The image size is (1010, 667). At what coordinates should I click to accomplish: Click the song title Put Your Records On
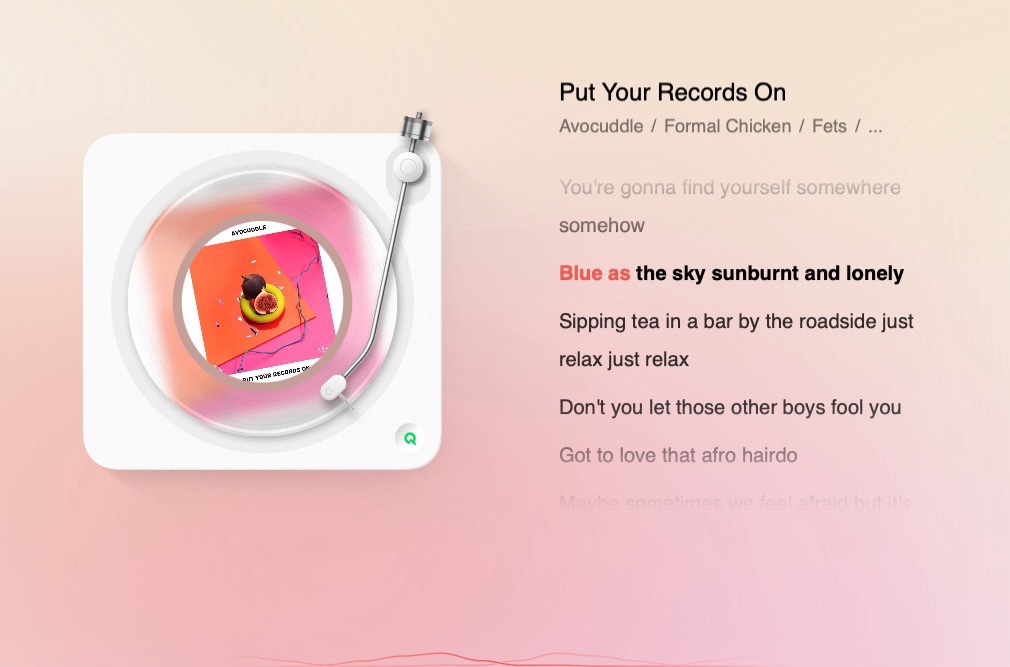(x=672, y=92)
